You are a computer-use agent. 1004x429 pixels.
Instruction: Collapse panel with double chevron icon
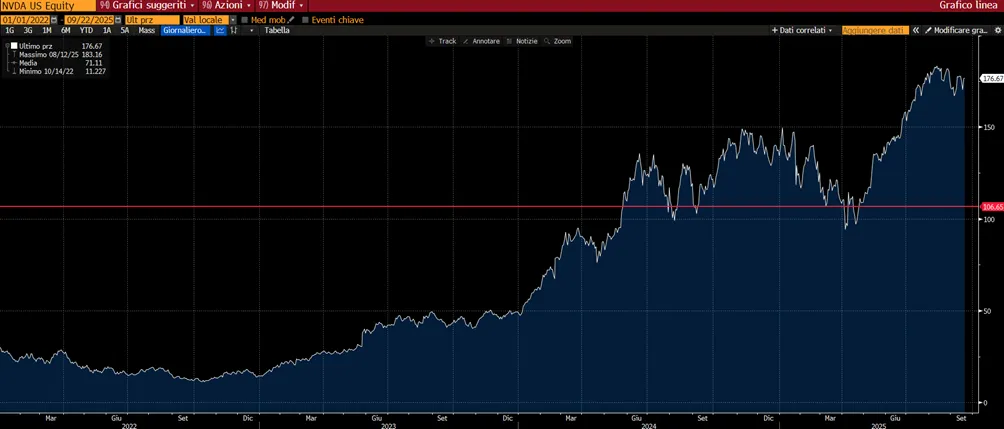[x=916, y=30]
